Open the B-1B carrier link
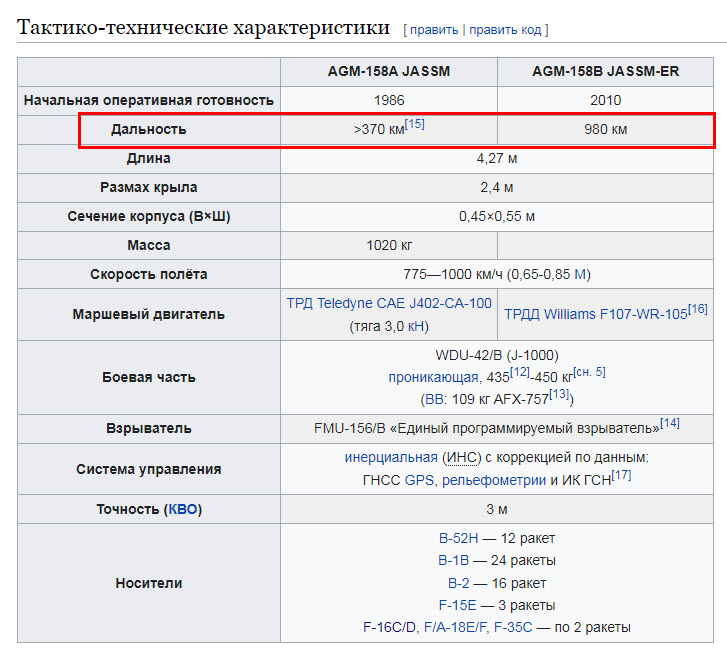 coord(453,560)
